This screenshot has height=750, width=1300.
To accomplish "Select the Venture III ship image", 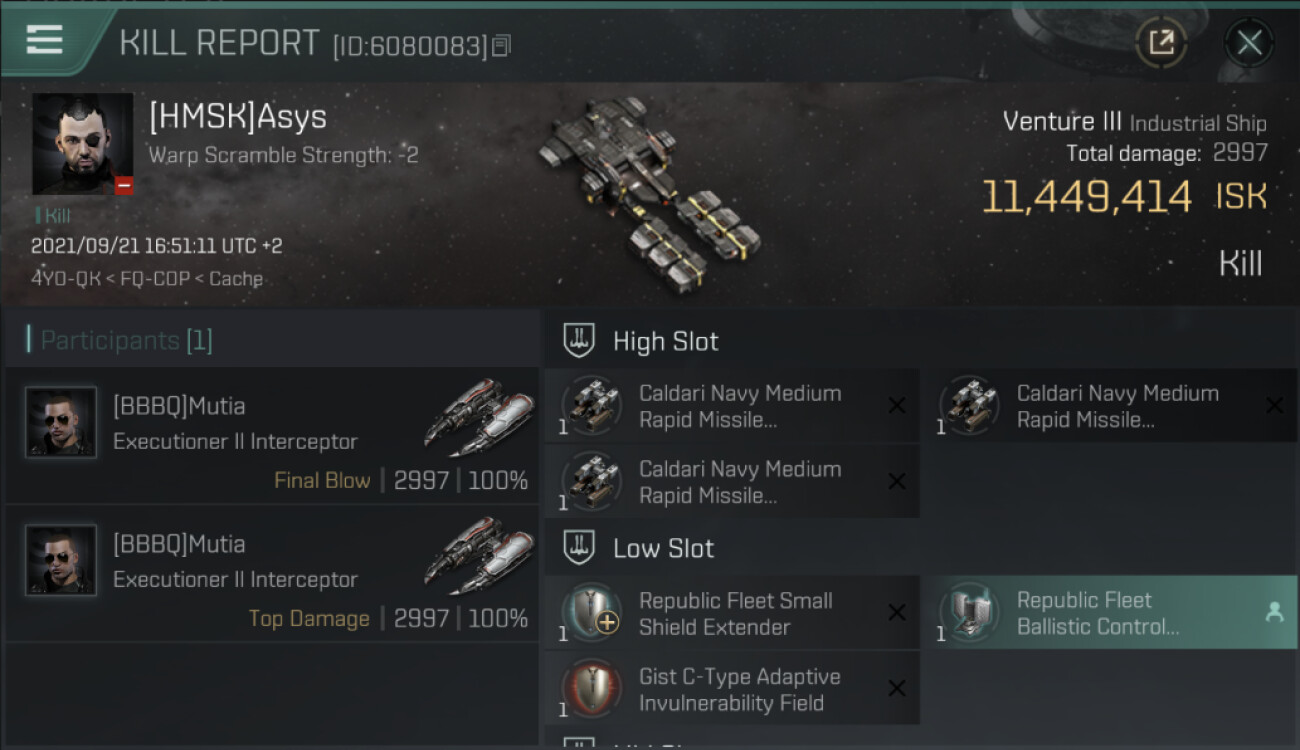I will tap(650, 192).
